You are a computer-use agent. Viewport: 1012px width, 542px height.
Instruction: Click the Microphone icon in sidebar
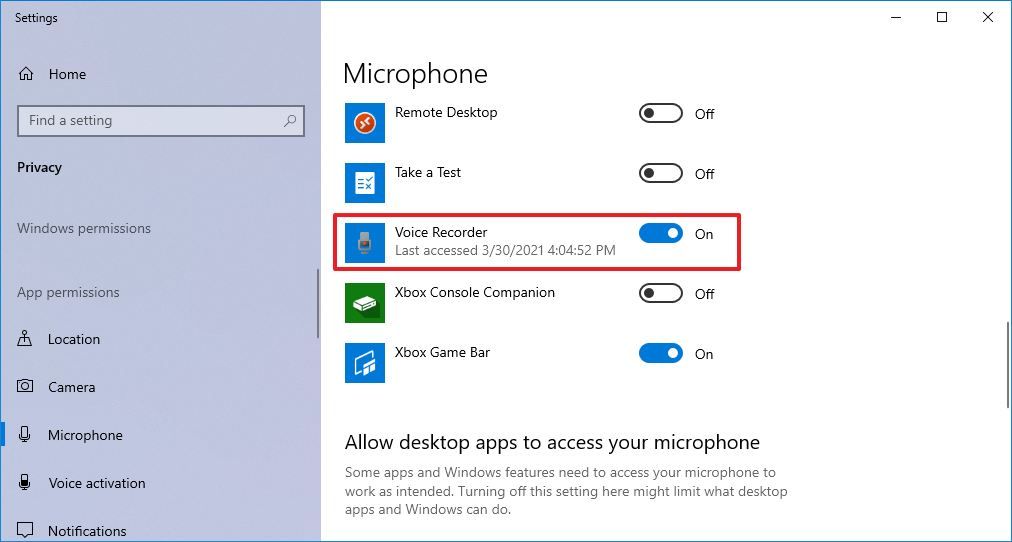[25, 435]
